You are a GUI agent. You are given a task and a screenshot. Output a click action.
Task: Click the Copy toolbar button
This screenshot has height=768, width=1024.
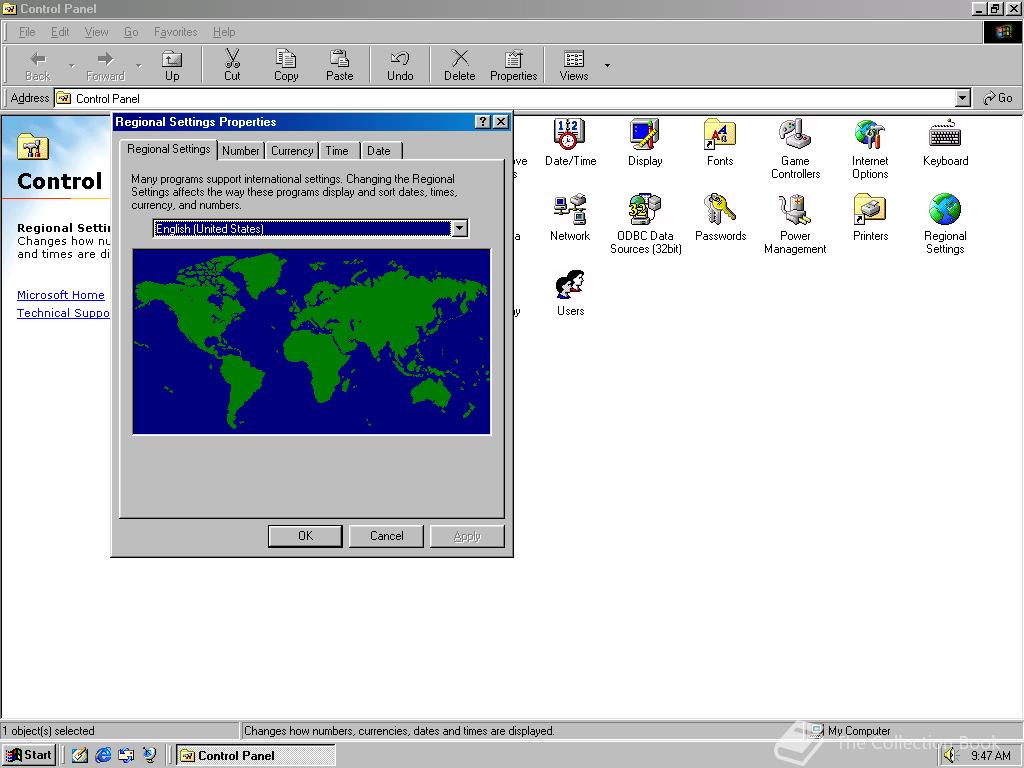(x=285, y=65)
